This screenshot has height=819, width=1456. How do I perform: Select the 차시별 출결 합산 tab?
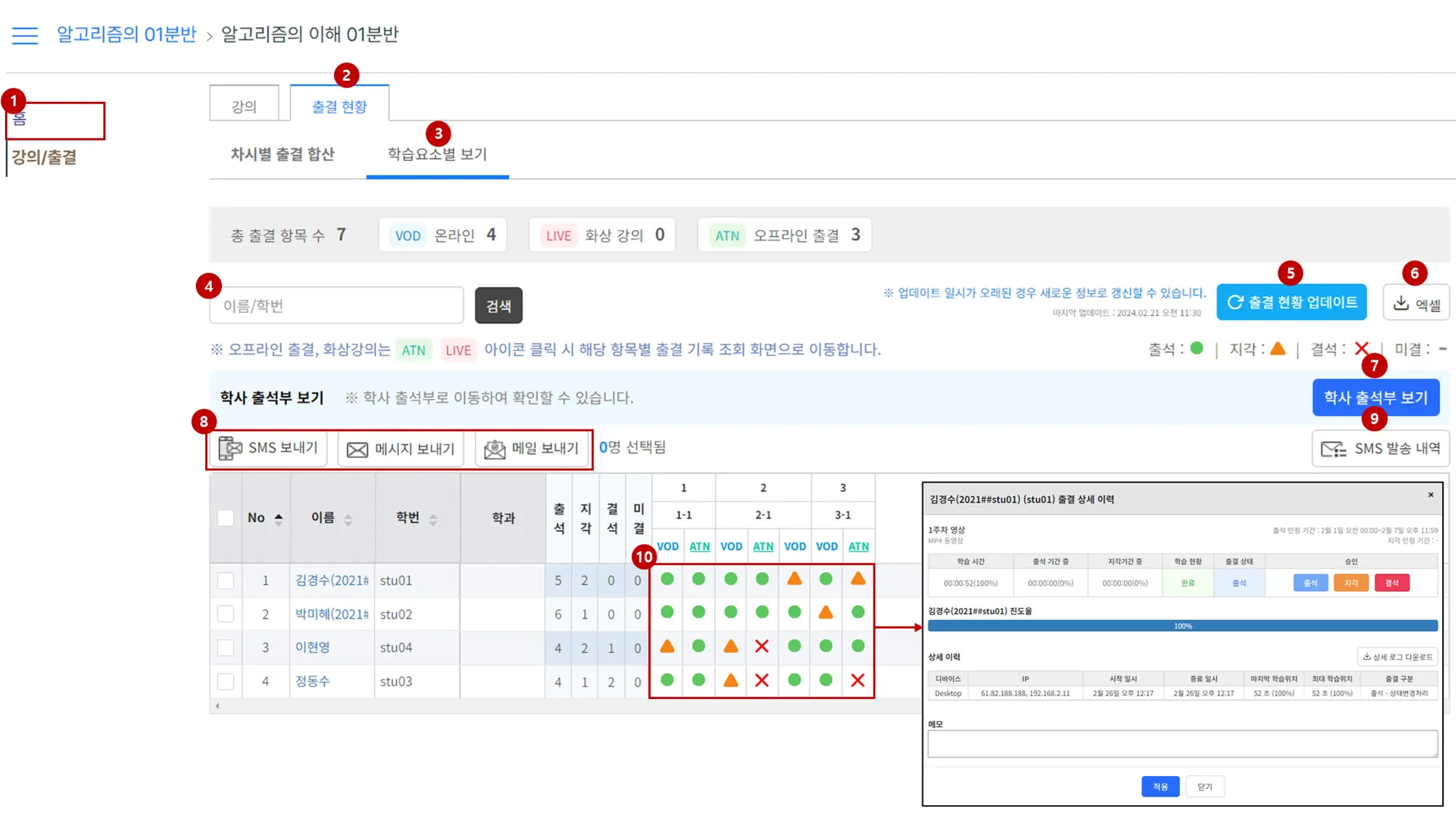(x=282, y=154)
